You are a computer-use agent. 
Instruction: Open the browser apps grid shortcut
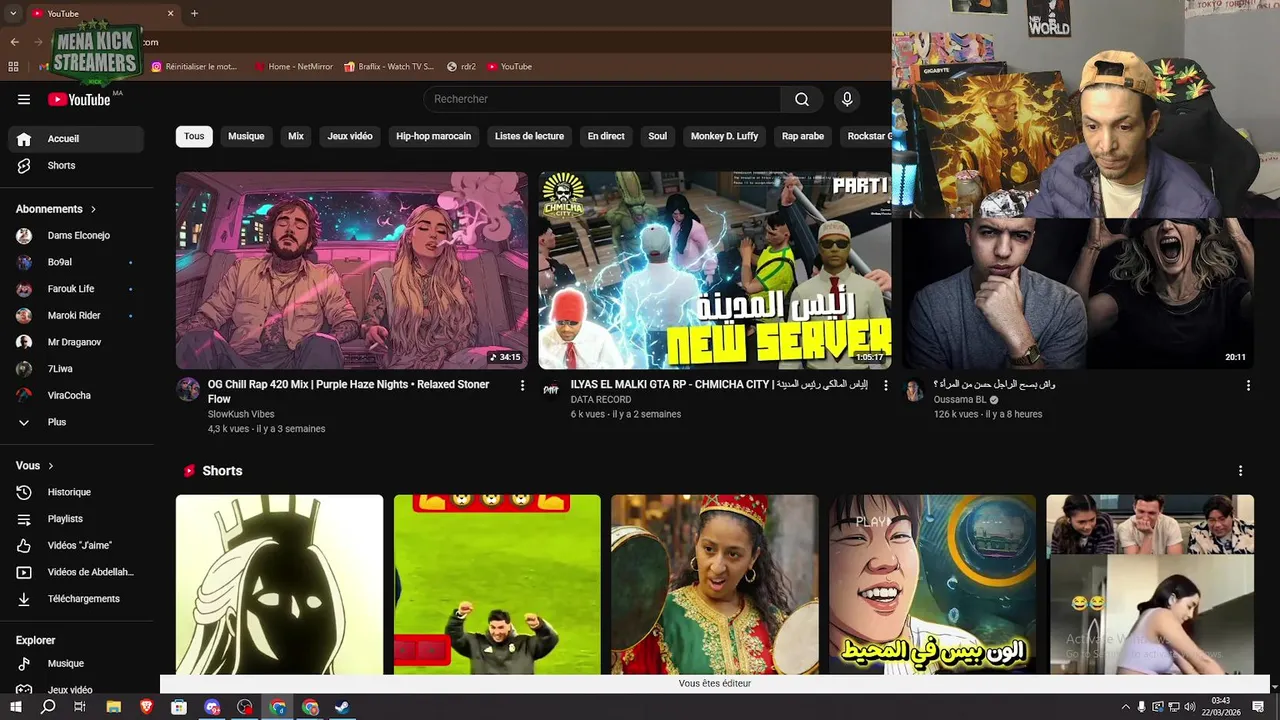(13, 67)
